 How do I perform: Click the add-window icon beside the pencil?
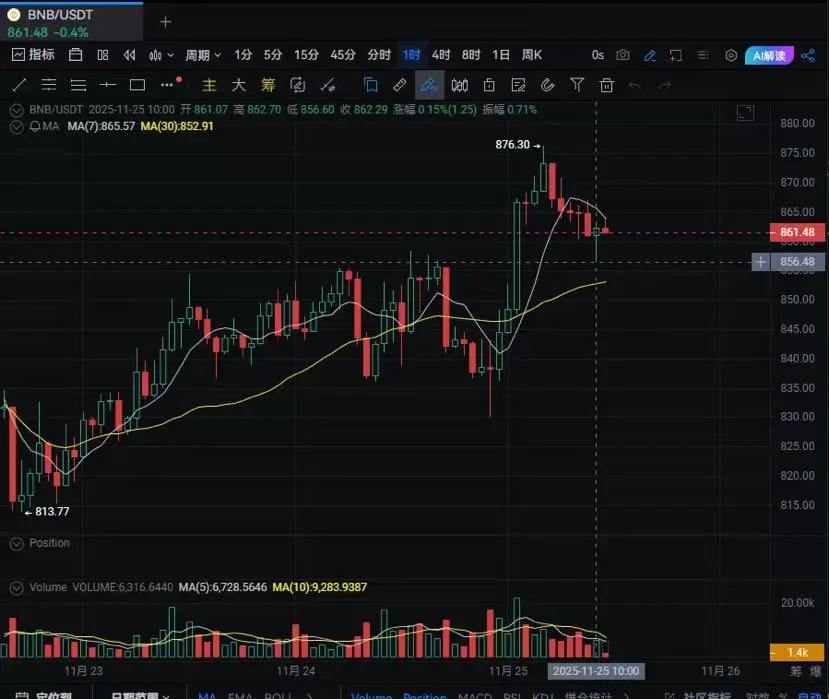(x=676, y=56)
